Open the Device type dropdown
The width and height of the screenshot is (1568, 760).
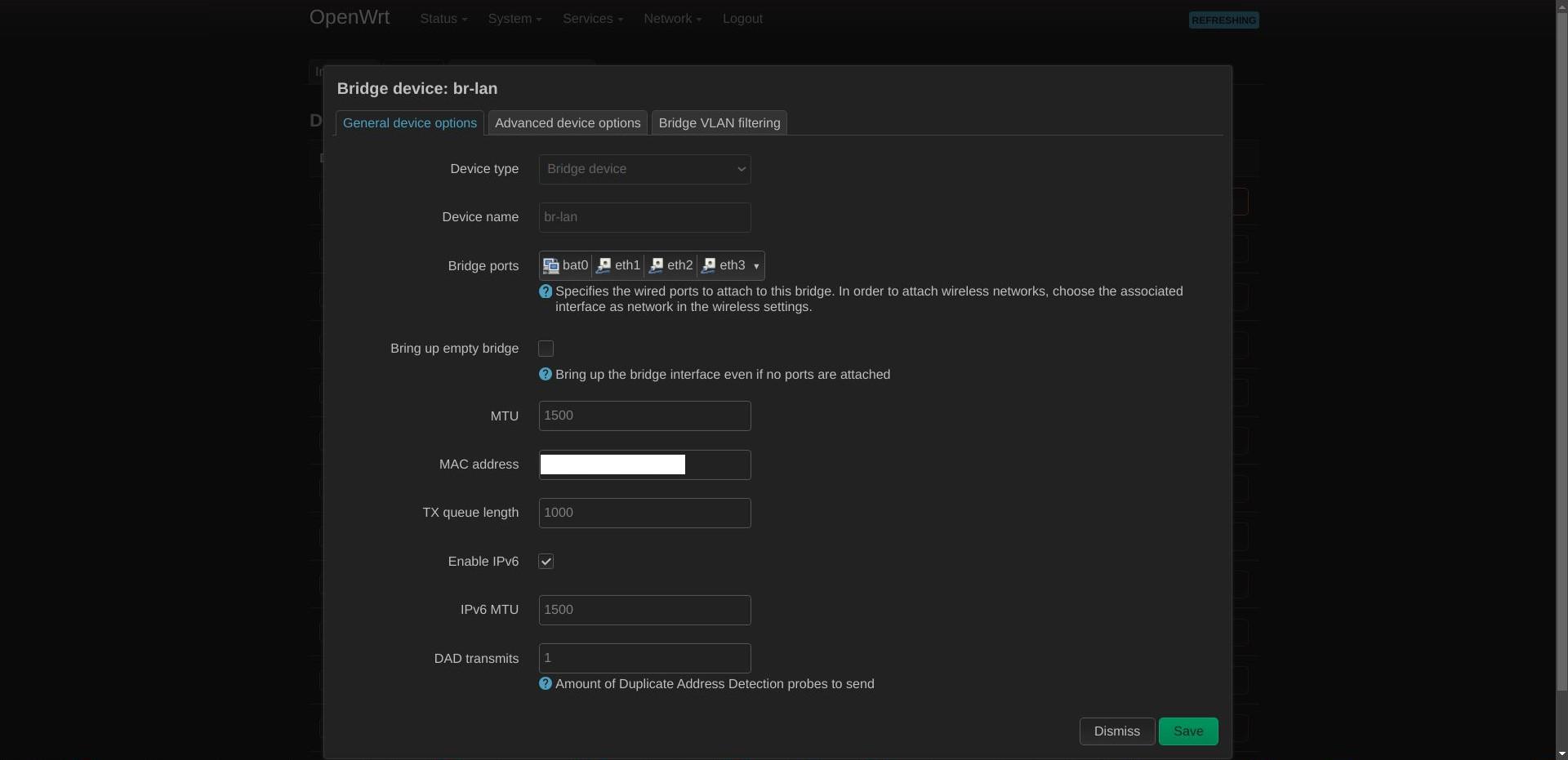[x=645, y=170]
